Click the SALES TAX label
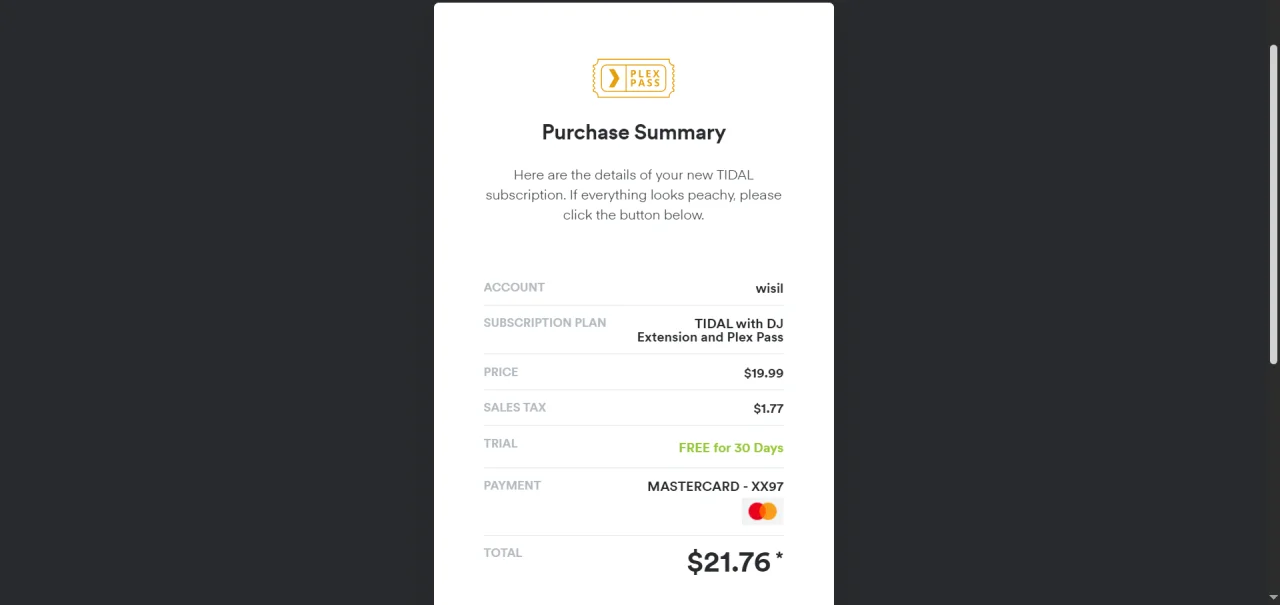1280x605 pixels. [x=515, y=407]
